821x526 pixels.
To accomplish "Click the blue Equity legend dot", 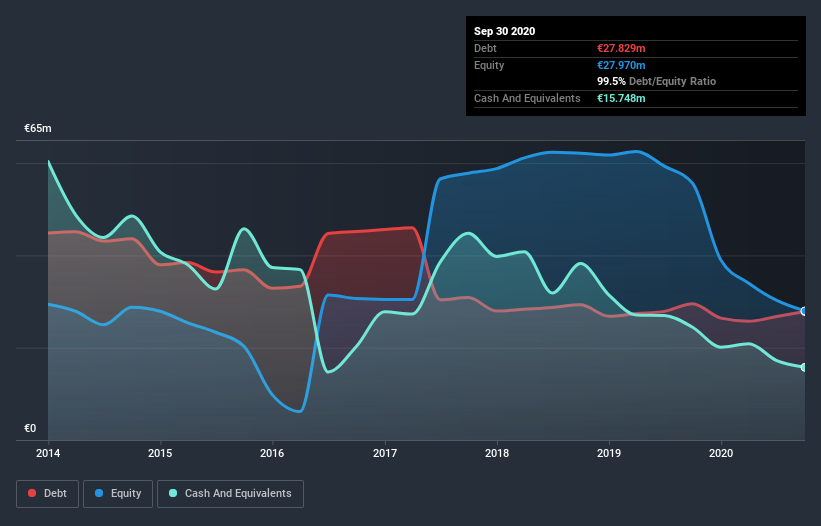I will [x=99, y=493].
